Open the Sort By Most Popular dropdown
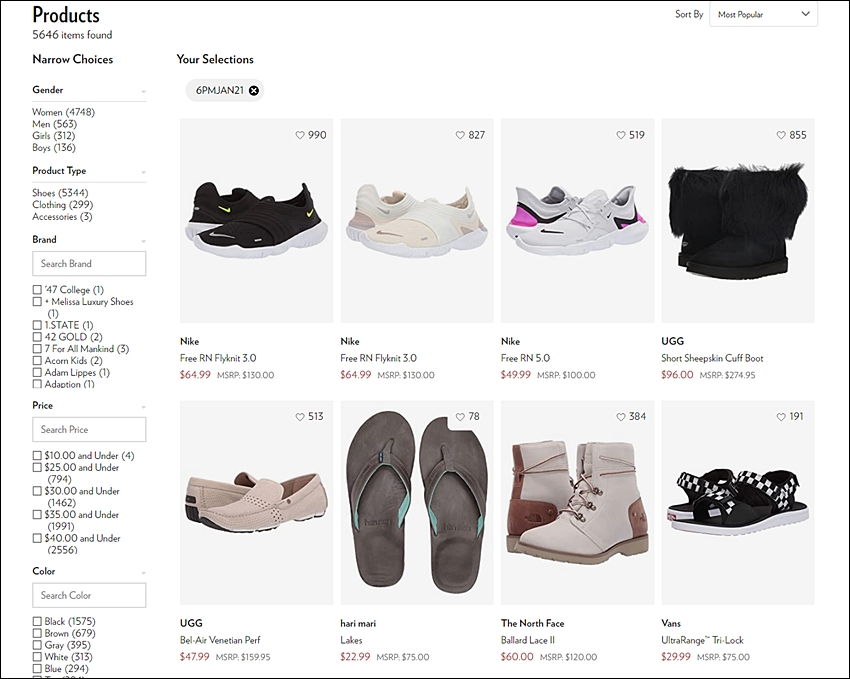Image resolution: width=850 pixels, height=679 pixels. coord(763,14)
